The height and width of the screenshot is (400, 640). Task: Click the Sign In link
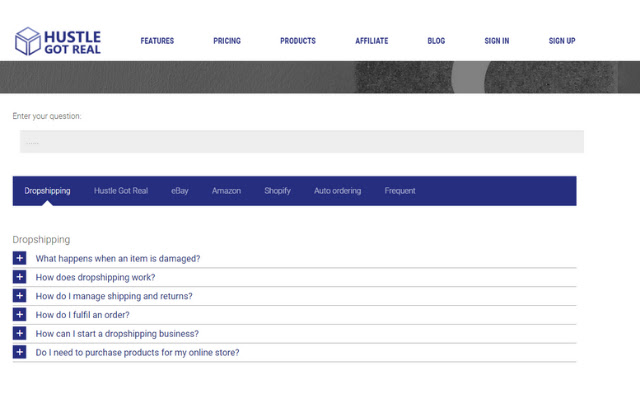click(x=497, y=41)
